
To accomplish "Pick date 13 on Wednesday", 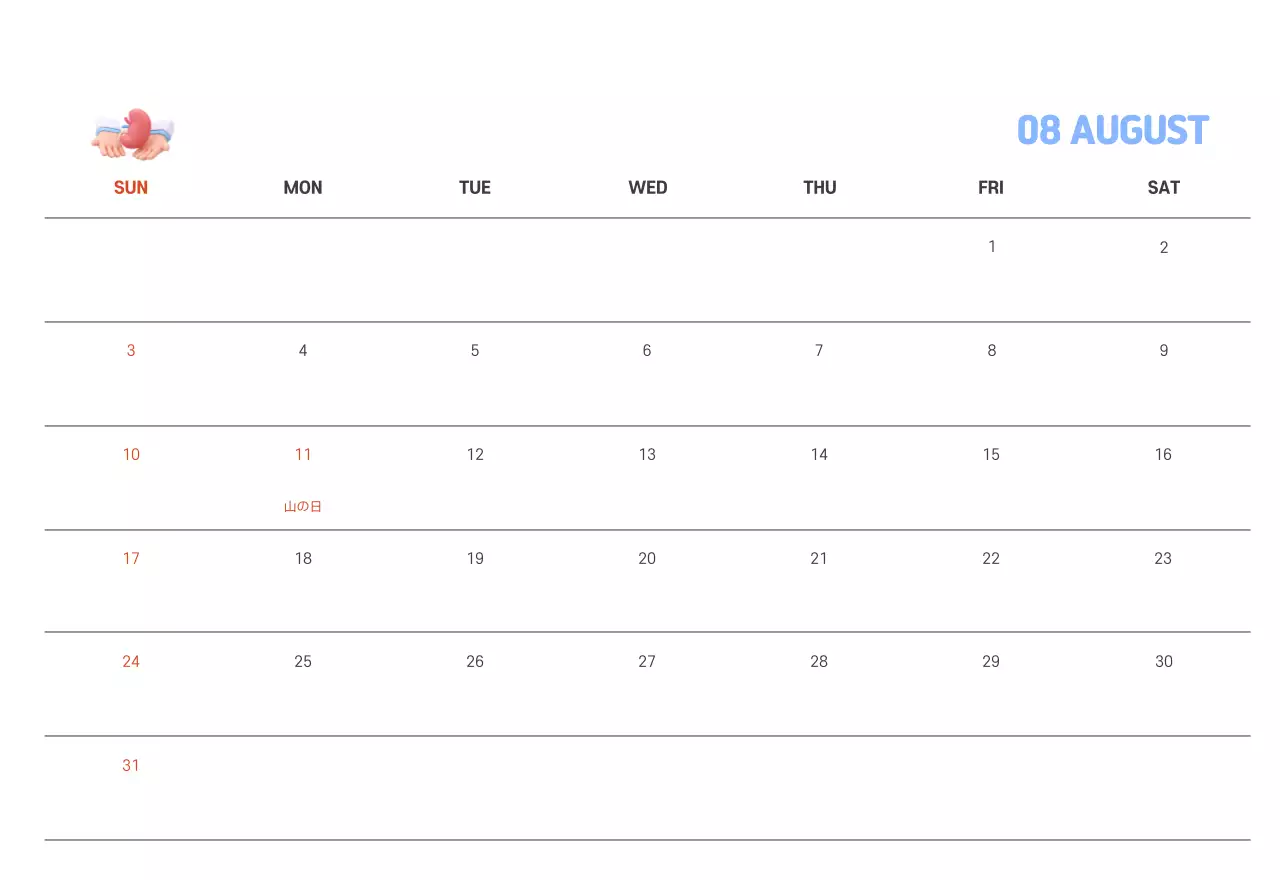I will coord(647,455).
